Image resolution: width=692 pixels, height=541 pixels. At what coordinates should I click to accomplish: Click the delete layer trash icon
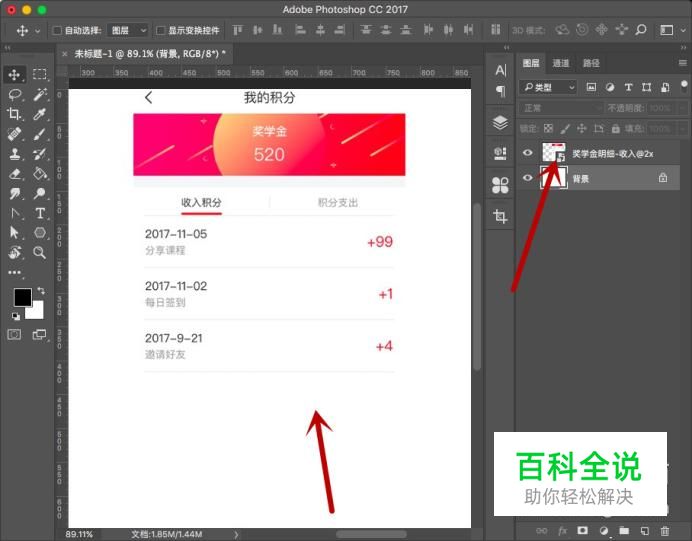pos(665,531)
